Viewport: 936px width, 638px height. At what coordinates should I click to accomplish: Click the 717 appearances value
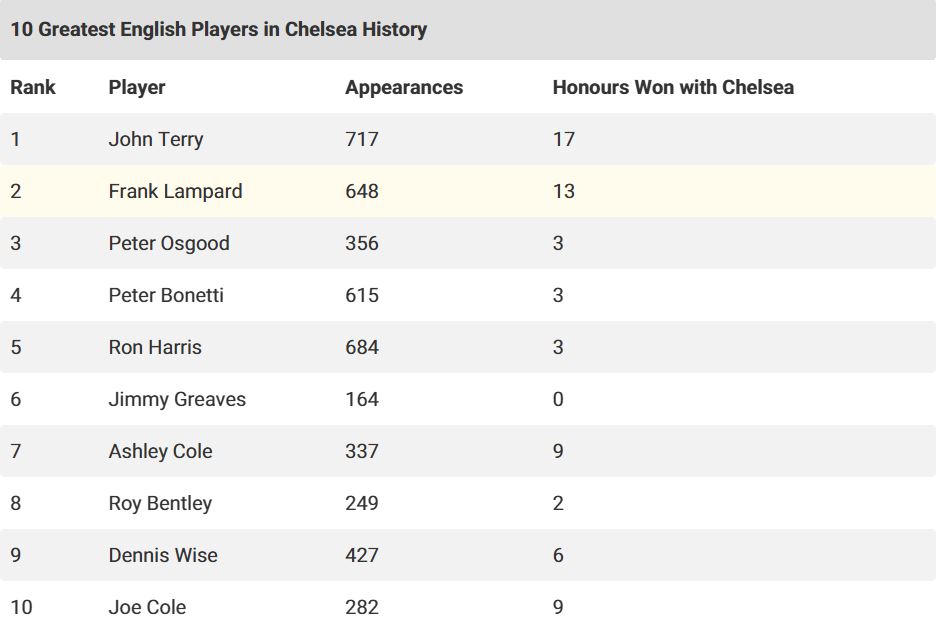click(362, 139)
